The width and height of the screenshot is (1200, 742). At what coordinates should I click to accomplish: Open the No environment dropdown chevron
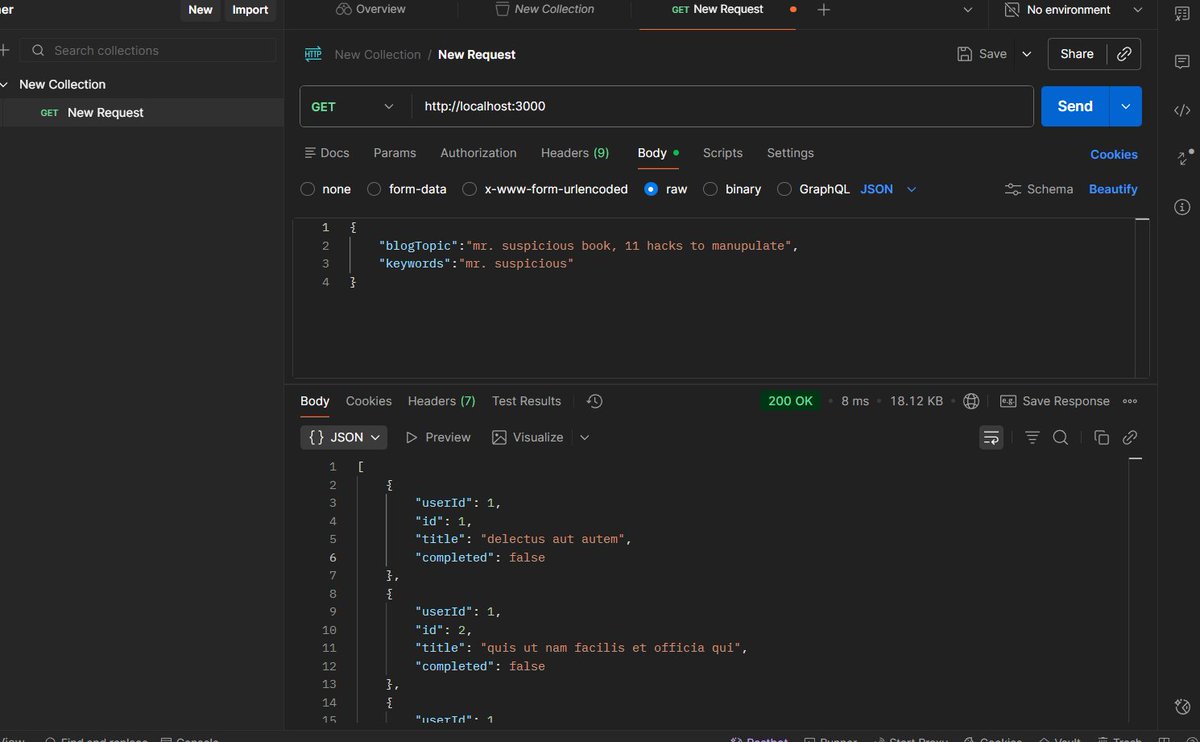coord(1137,10)
